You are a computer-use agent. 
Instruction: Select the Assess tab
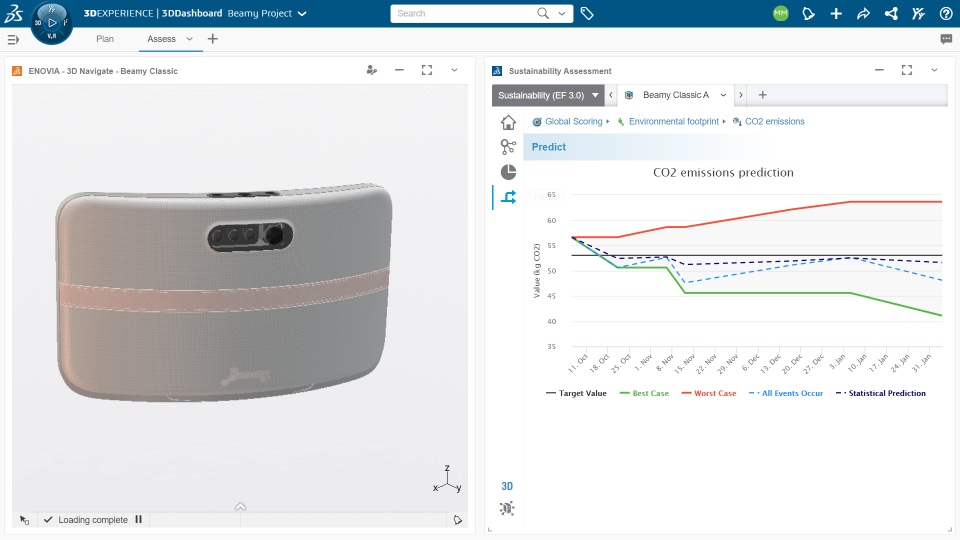click(x=161, y=39)
